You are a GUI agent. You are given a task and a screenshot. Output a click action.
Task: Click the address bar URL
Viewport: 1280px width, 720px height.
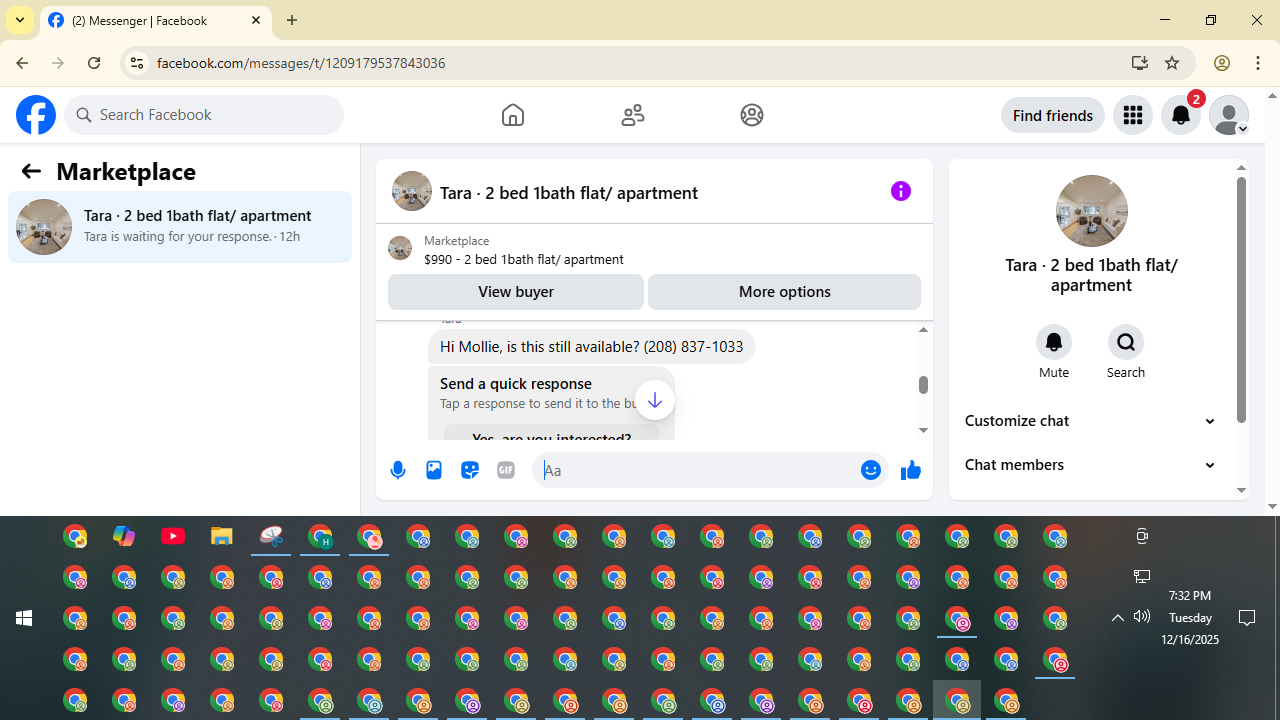301,63
